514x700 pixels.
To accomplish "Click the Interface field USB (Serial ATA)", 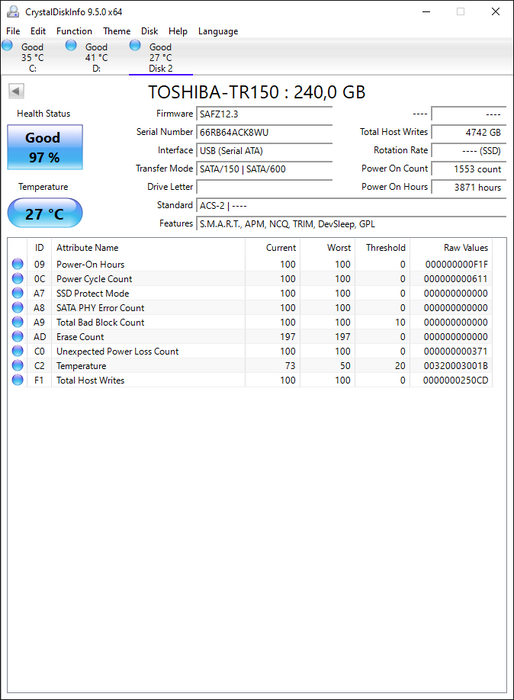I will click(264, 150).
